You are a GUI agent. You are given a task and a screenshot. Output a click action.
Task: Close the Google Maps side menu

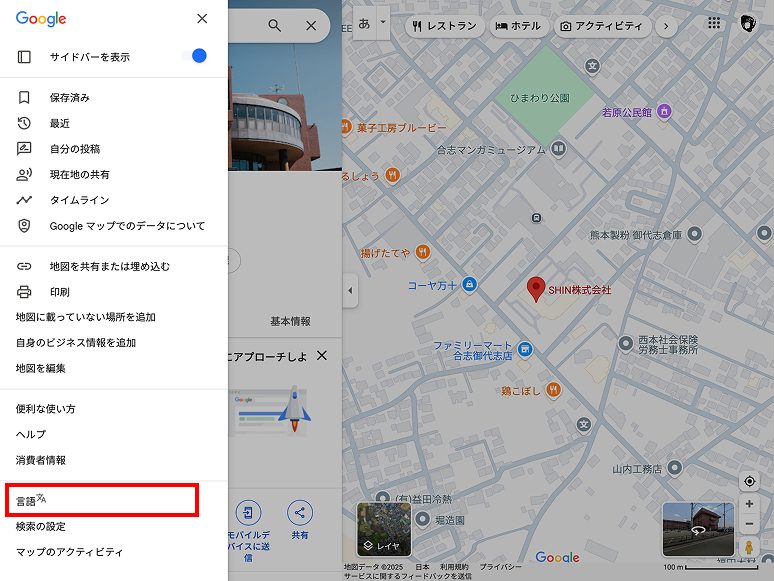202,19
